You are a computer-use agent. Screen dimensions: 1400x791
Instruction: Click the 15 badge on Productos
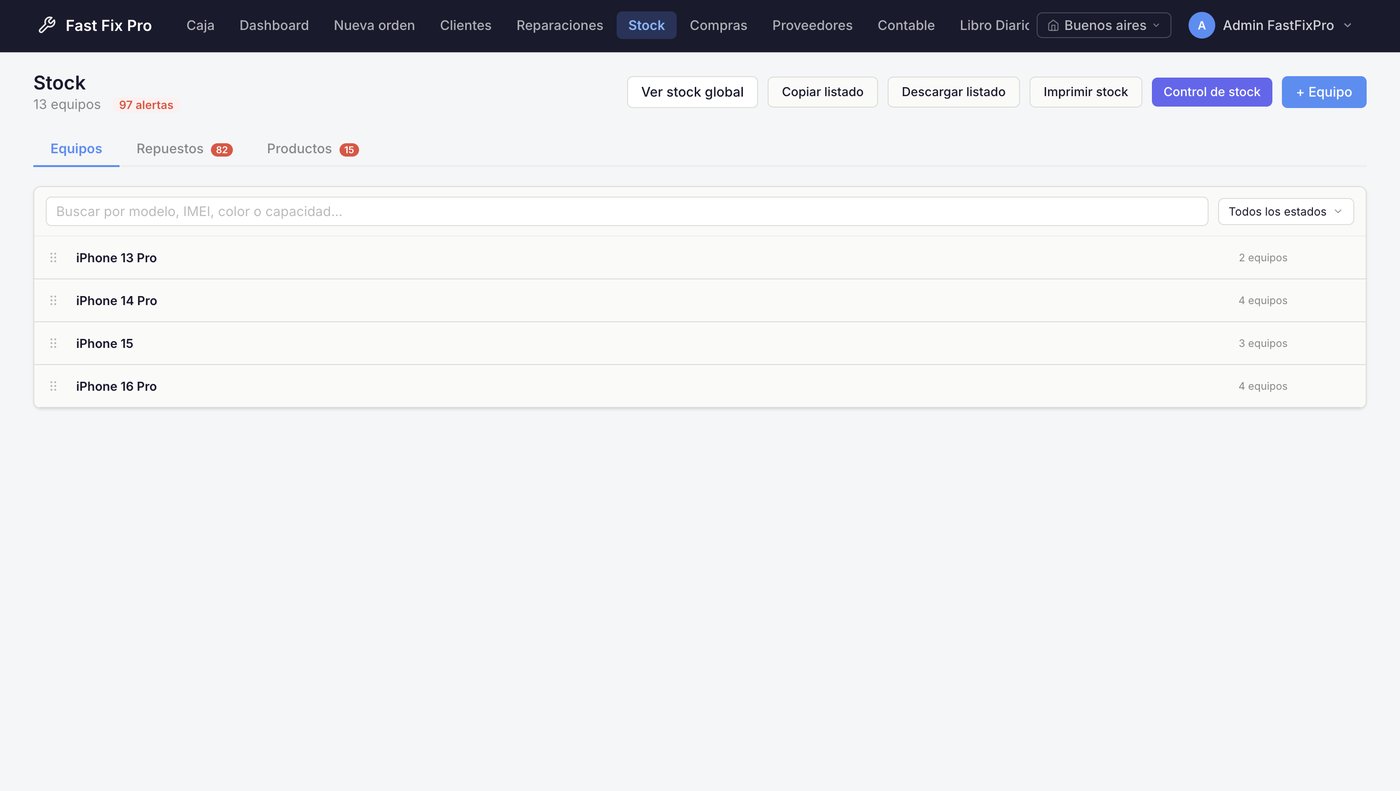click(349, 150)
